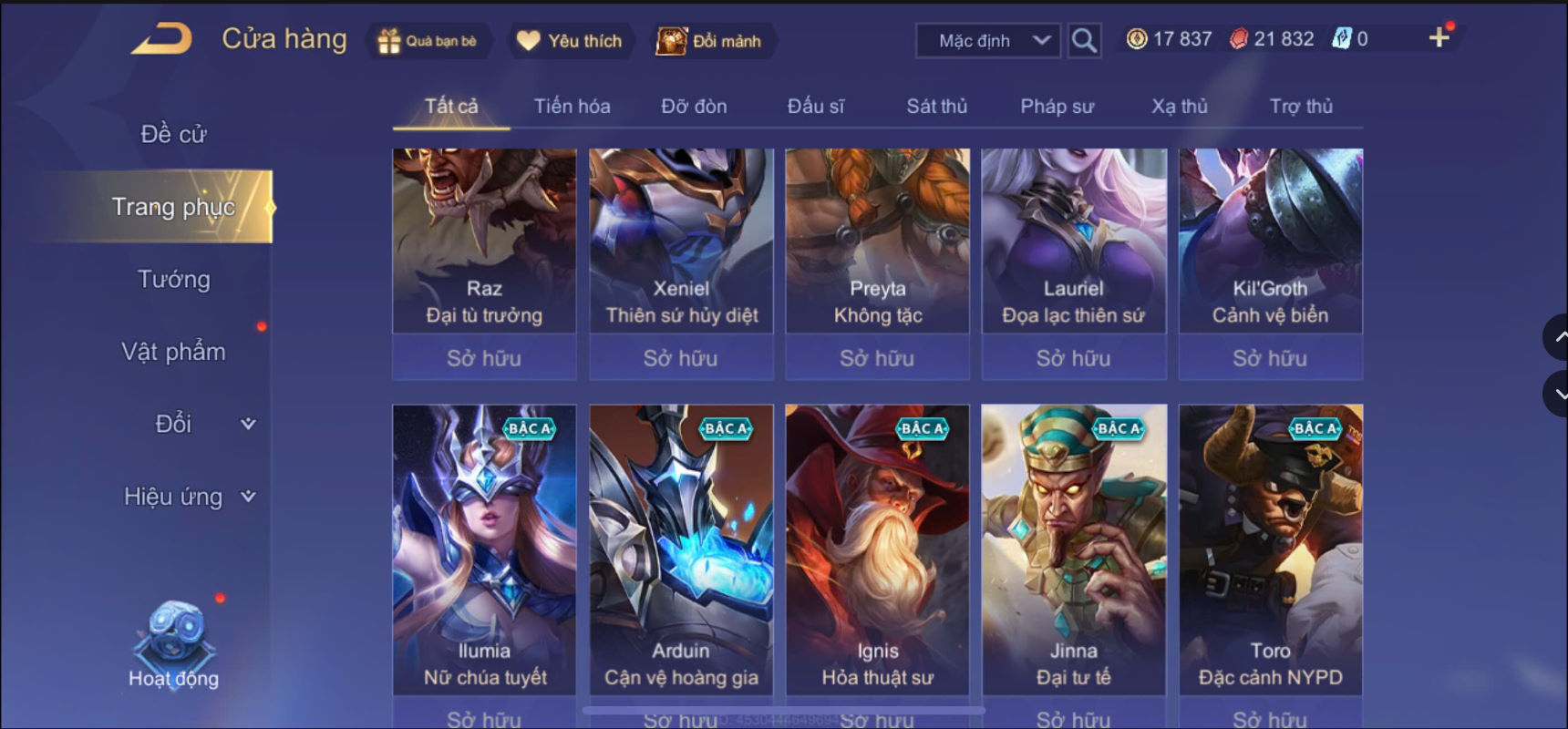Click the gold coin currency icon
The width and height of the screenshot is (1568, 729).
click(x=1136, y=38)
